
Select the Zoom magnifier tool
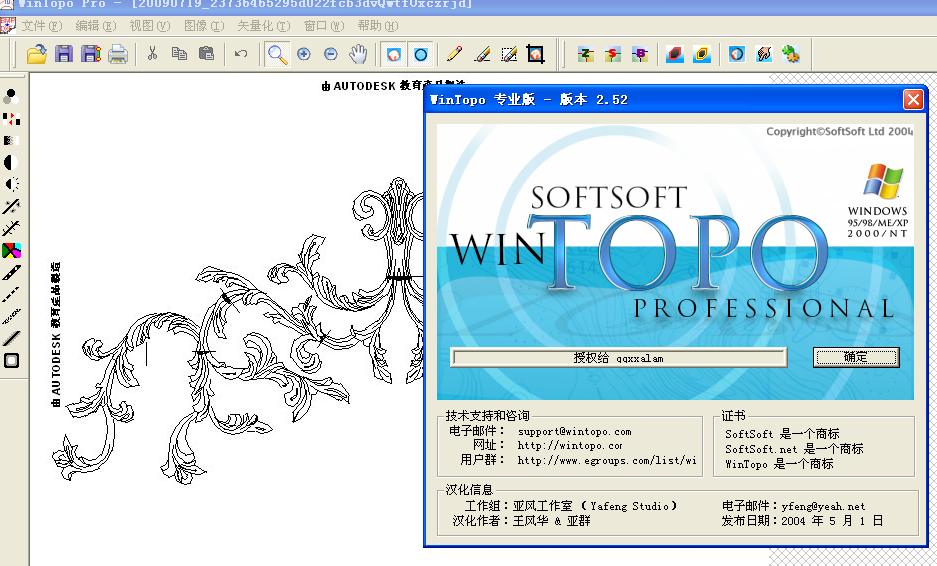tap(277, 54)
